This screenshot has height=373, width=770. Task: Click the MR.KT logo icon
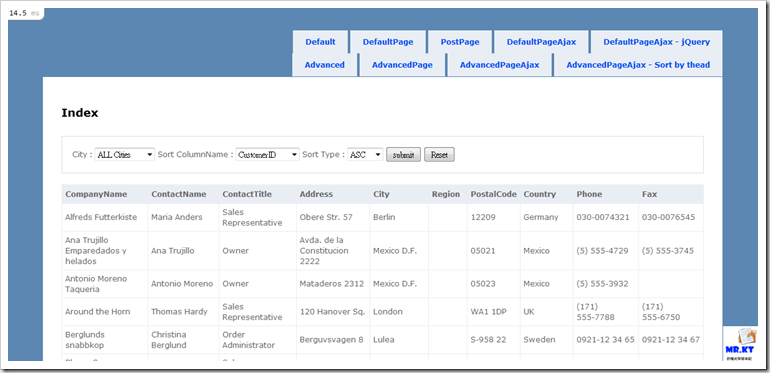739,344
